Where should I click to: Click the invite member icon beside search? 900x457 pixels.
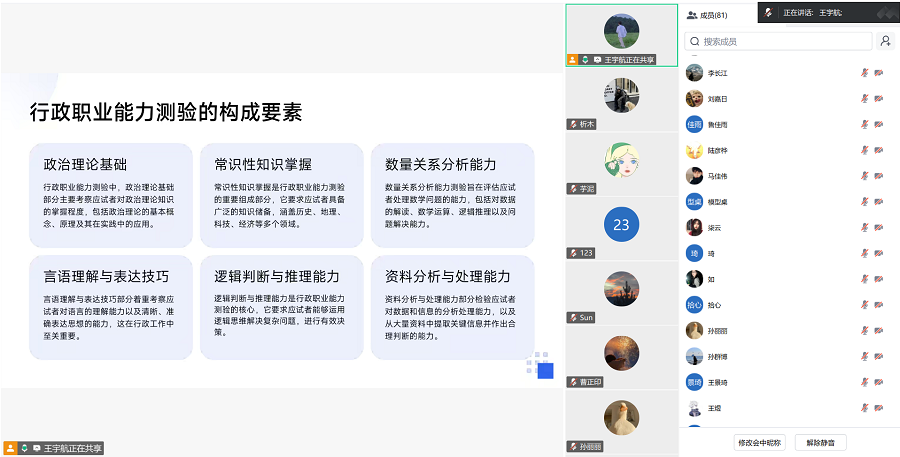885,41
